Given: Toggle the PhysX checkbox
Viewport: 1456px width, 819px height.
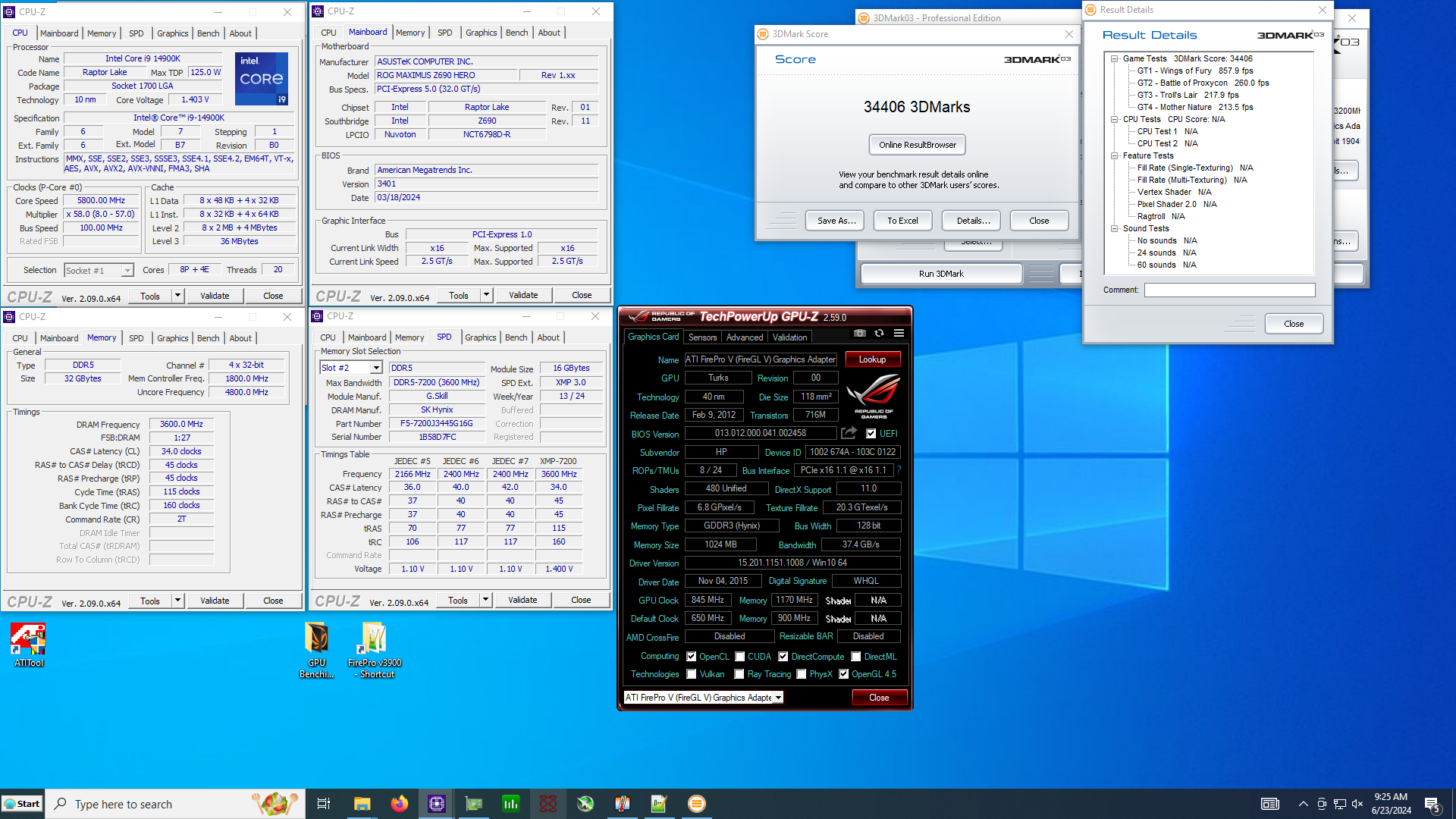Looking at the screenshot, I should 801,674.
